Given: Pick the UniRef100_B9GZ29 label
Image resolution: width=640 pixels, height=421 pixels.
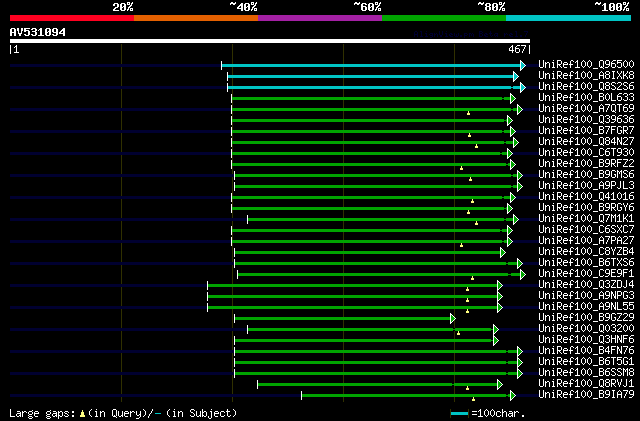Looking at the screenshot, I should (x=586, y=318).
